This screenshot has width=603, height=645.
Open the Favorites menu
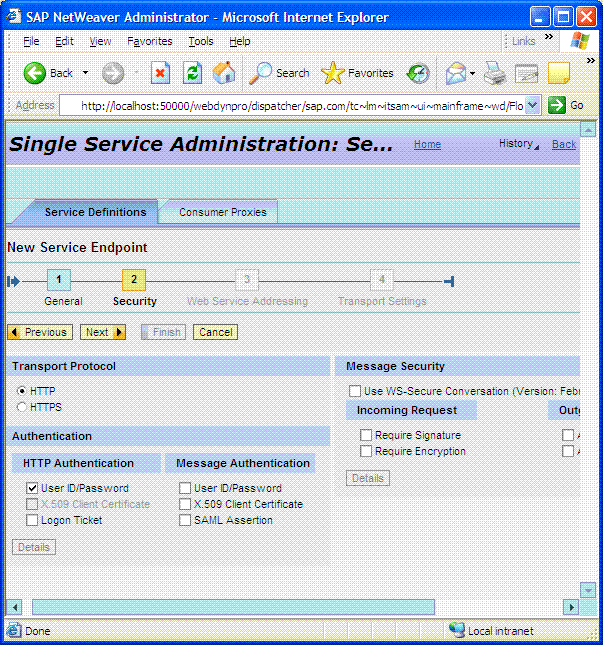[x=150, y=41]
